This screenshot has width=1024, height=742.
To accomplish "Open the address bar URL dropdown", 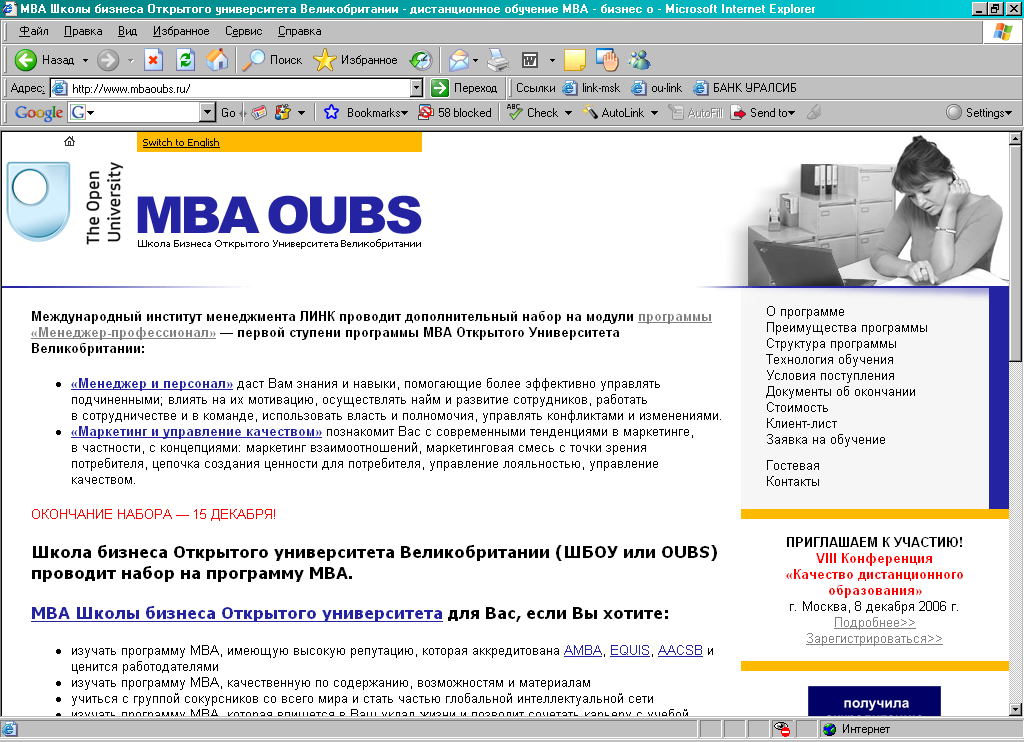I will pyautogui.click(x=417, y=88).
